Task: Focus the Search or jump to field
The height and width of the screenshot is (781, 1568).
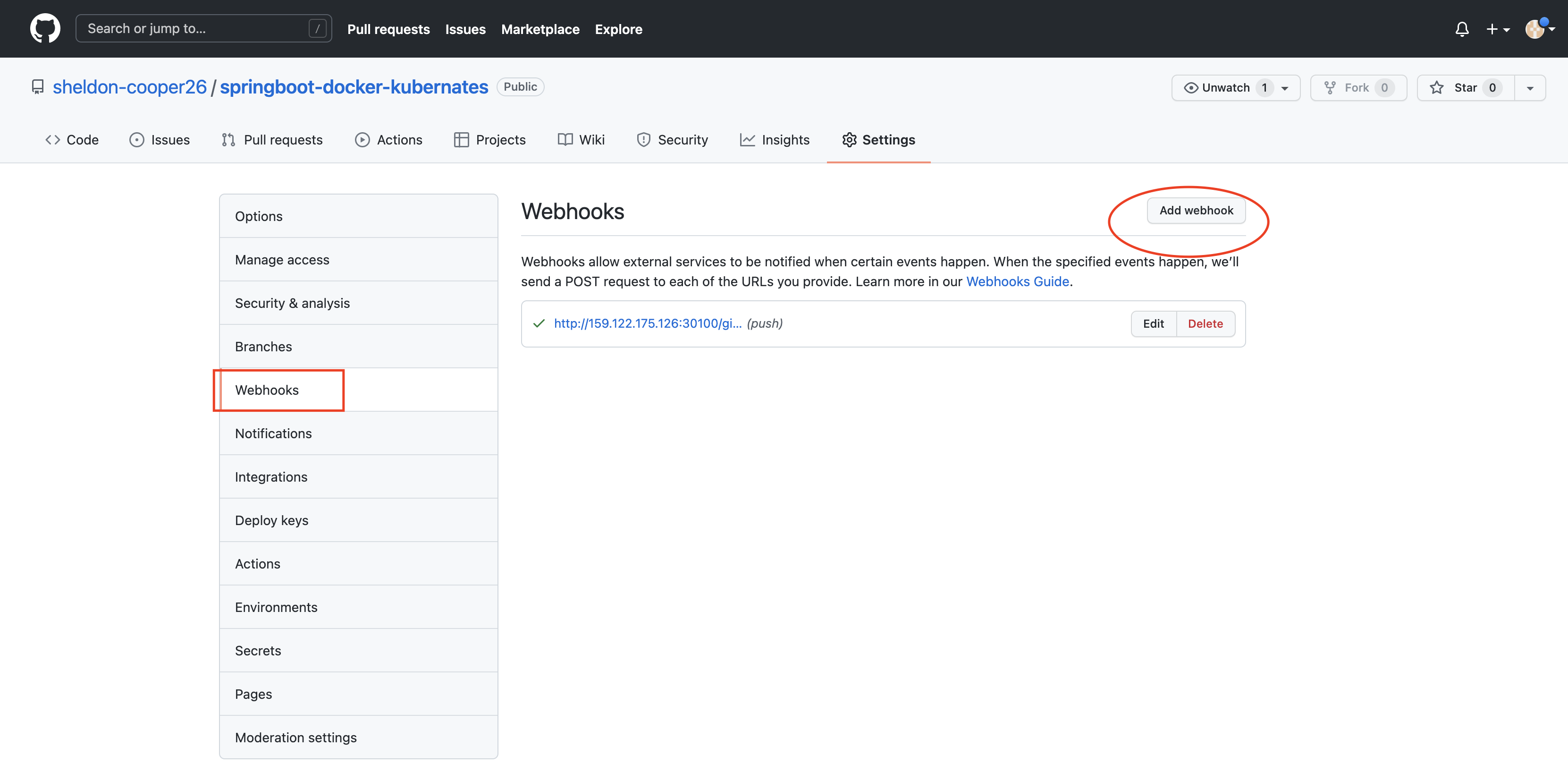Action: tap(203, 29)
